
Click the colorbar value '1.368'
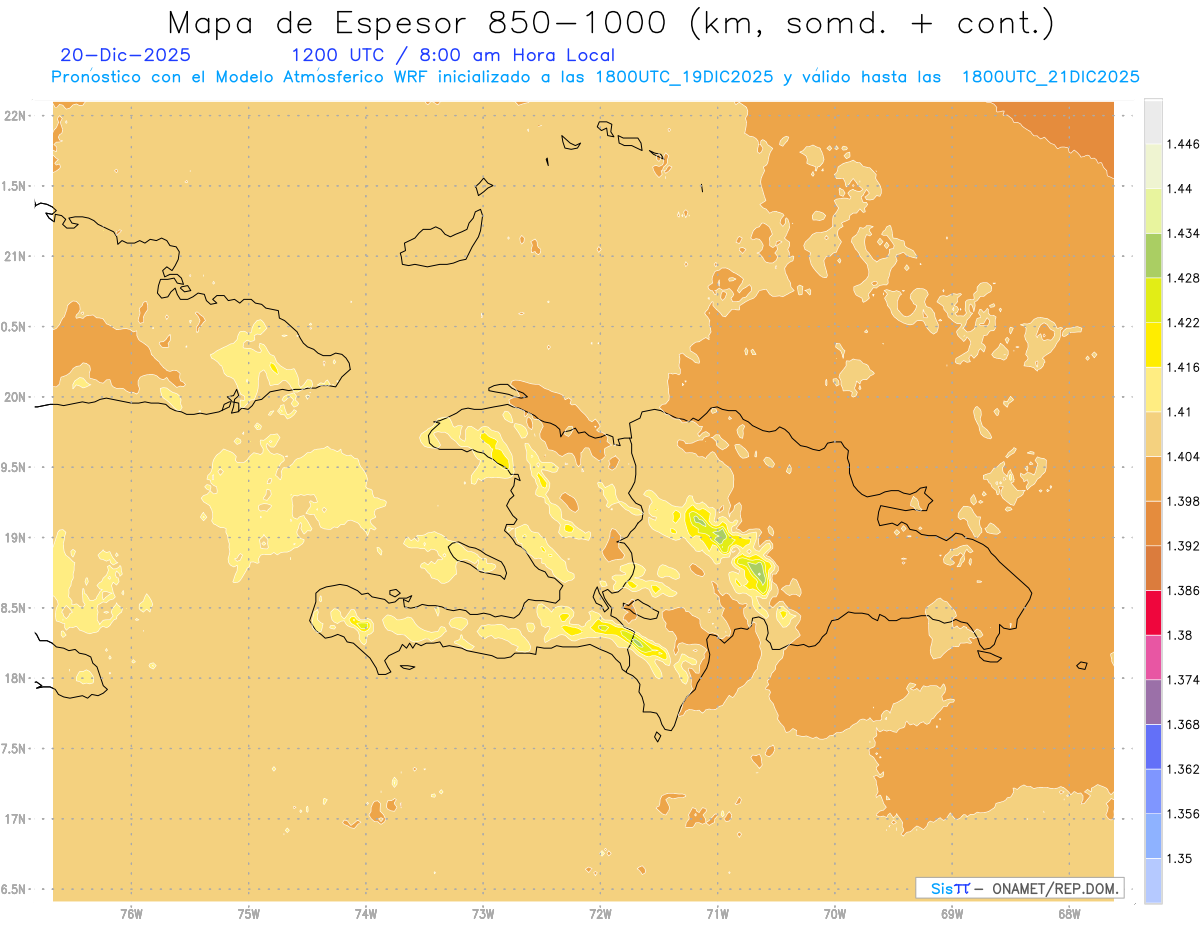click(x=1183, y=724)
